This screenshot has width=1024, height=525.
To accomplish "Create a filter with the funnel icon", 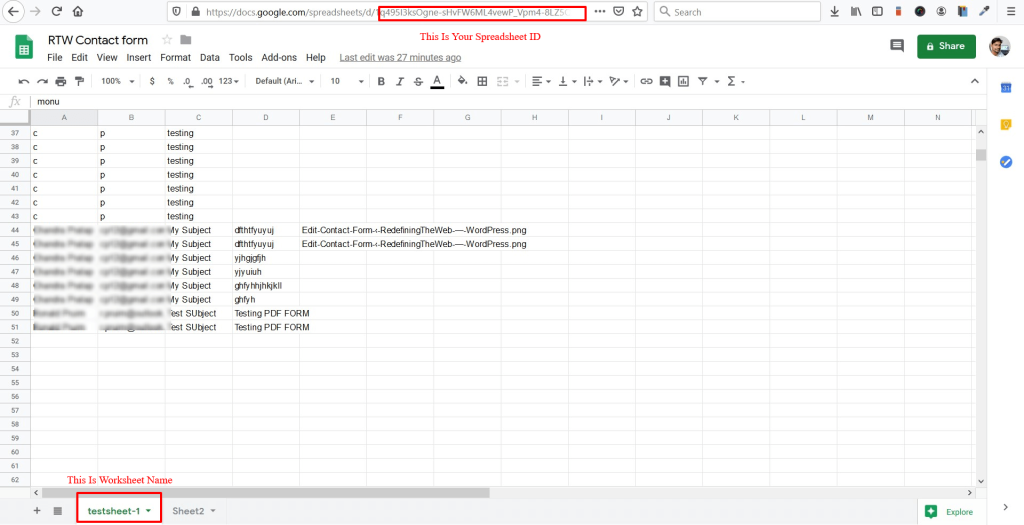I will [703, 82].
